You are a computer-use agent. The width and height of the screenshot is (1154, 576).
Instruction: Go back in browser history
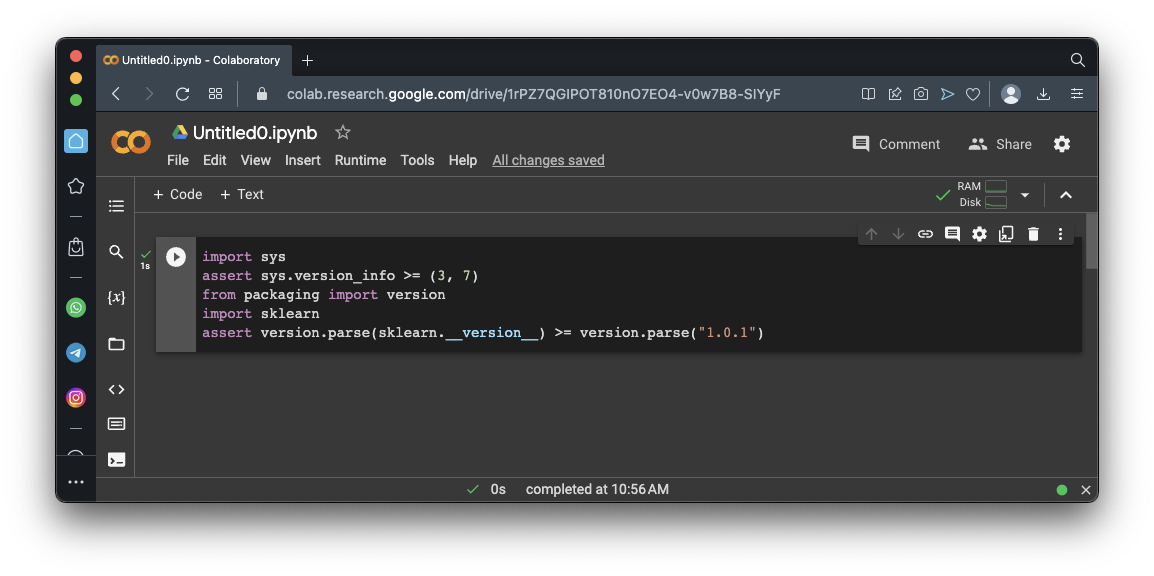coord(116,93)
